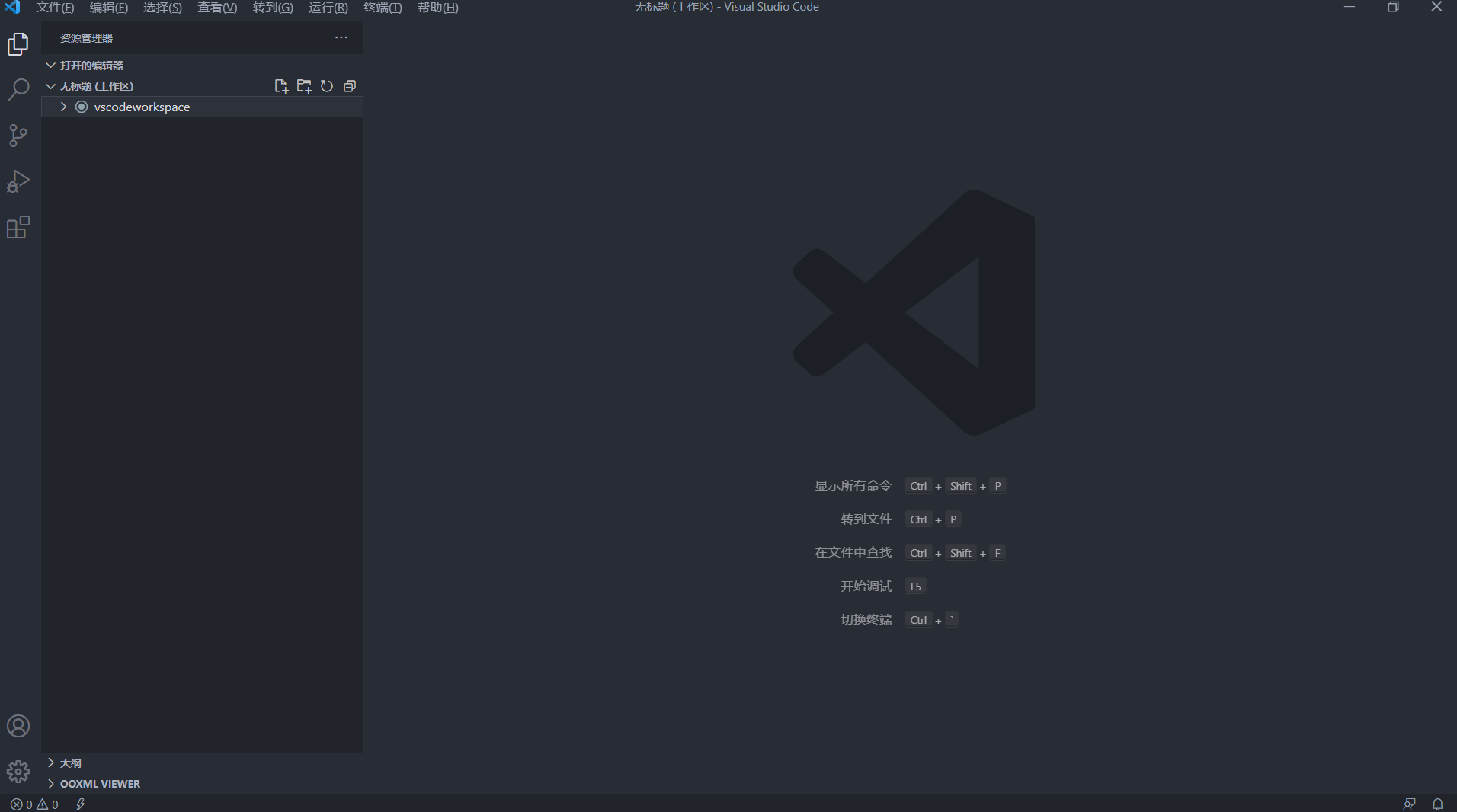Click the feedback icon in status bar

(1410, 804)
